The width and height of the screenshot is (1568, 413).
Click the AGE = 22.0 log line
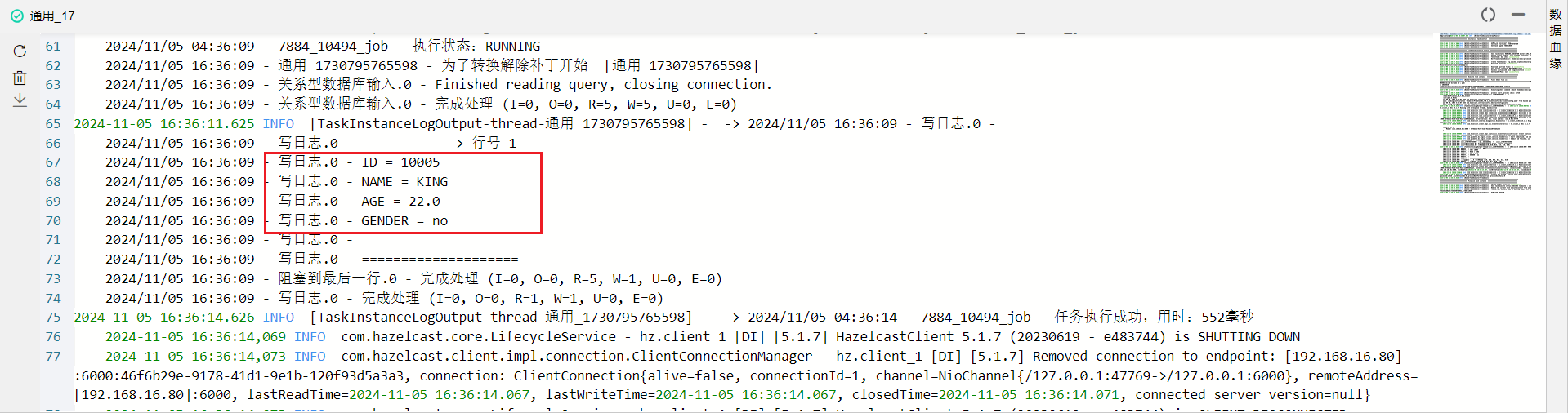[400, 202]
